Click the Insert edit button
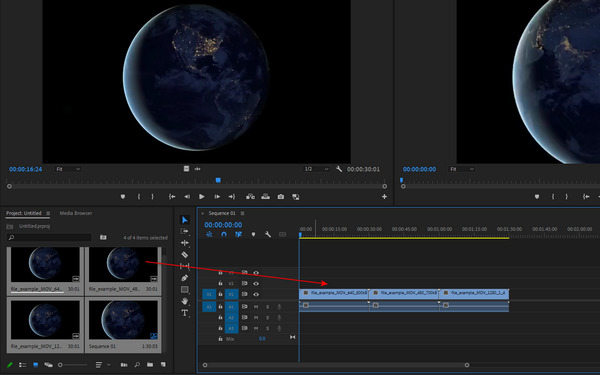600x375 pixels. click(251, 197)
